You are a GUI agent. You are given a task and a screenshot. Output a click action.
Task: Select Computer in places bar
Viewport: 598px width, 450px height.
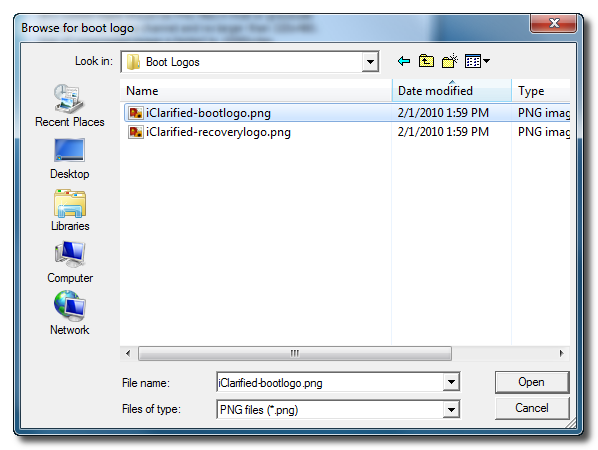[x=70, y=262]
